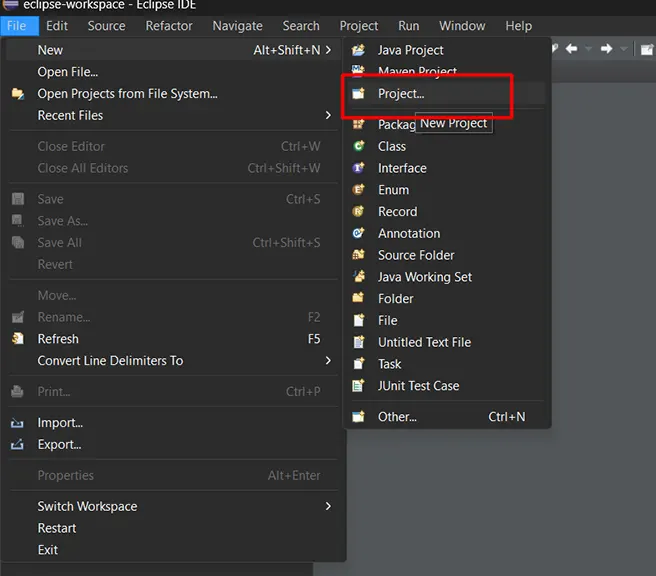Open the Window menu in menu bar
The height and width of the screenshot is (576, 656).
point(462,26)
